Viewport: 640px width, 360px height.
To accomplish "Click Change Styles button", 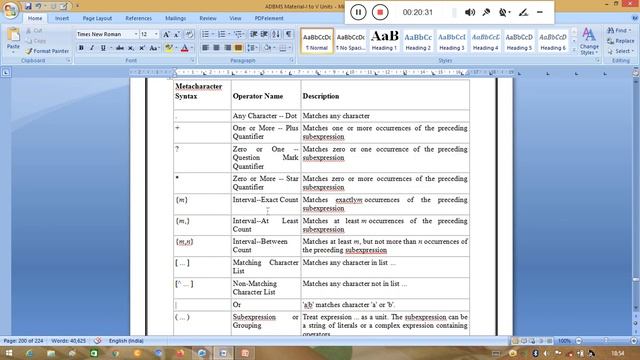I will 589,41.
